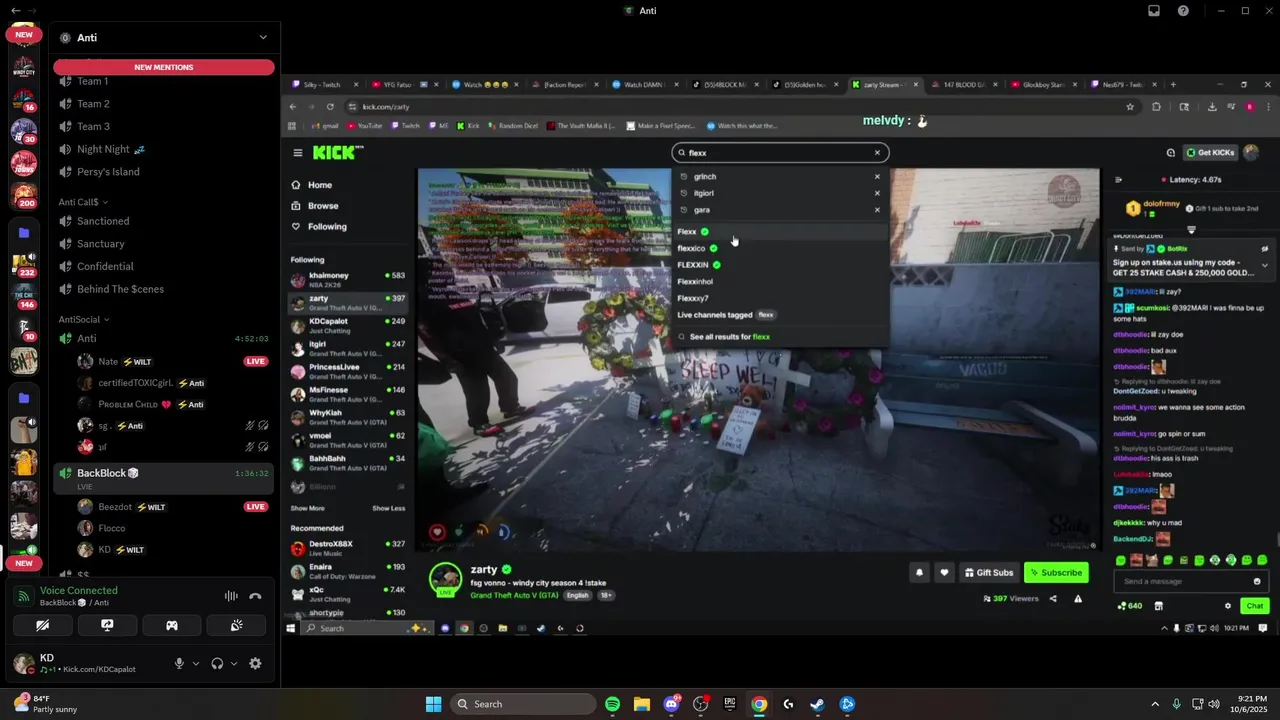Open the BackBlock voice channel

(x=163, y=473)
